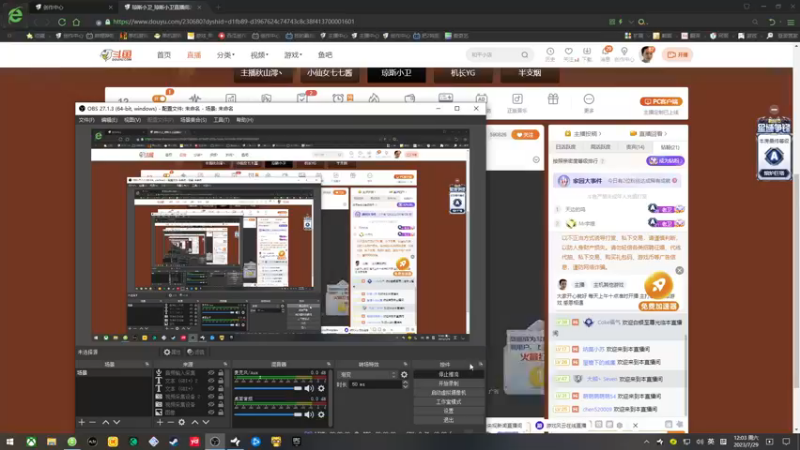Open transition properties gear icon
This screenshot has height=450, width=800.
pos(404,374)
